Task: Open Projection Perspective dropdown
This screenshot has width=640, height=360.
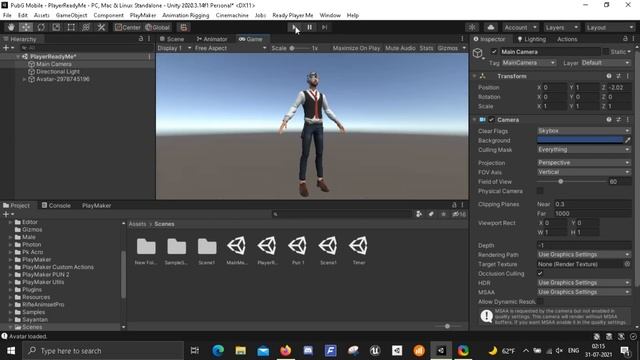Action: pyautogui.click(x=584, y=162)
